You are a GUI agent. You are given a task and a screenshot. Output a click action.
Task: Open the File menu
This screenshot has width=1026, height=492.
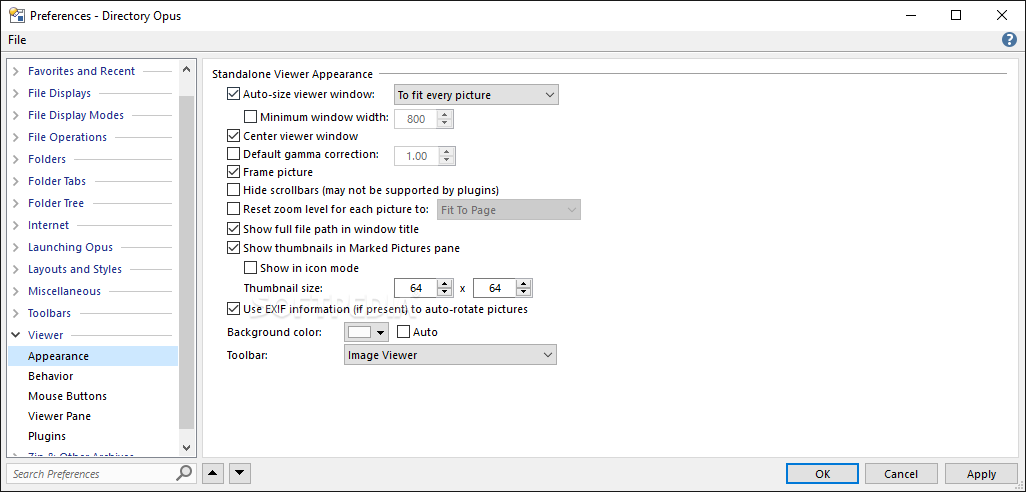[17, 40]
